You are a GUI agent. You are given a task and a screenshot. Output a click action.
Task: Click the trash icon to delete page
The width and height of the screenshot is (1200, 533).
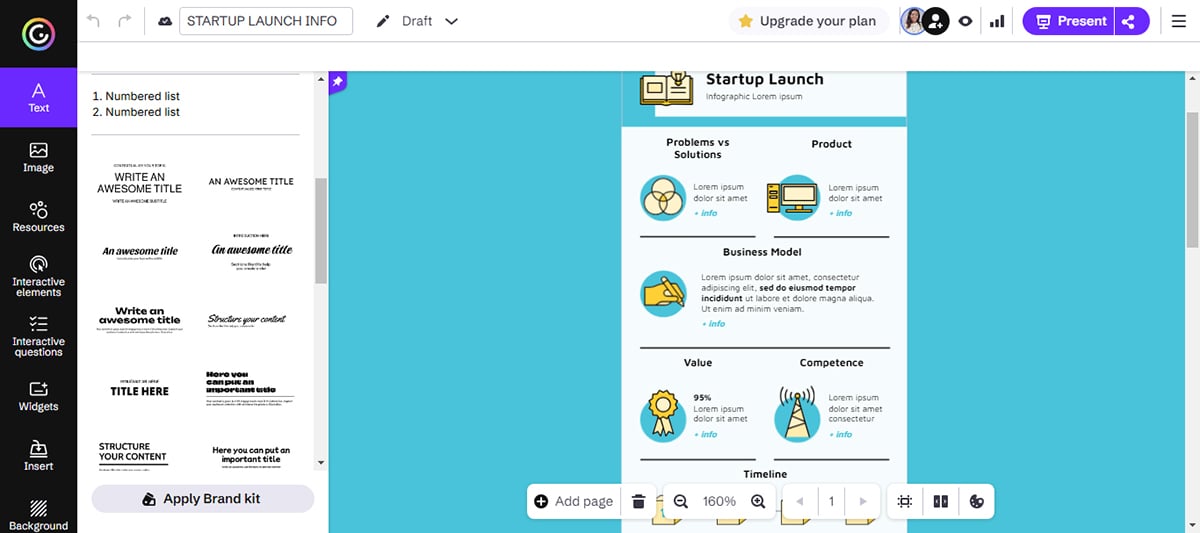pos(639,501)
